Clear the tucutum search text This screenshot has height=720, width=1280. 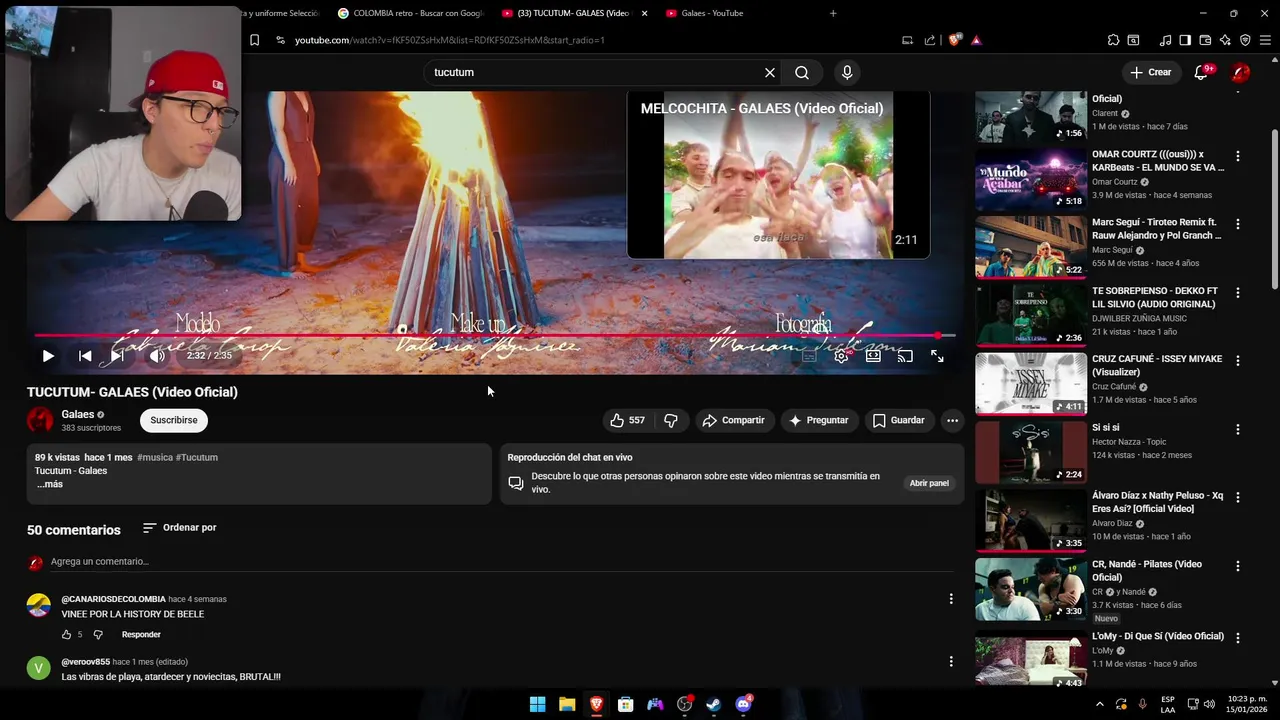point(770,73)
